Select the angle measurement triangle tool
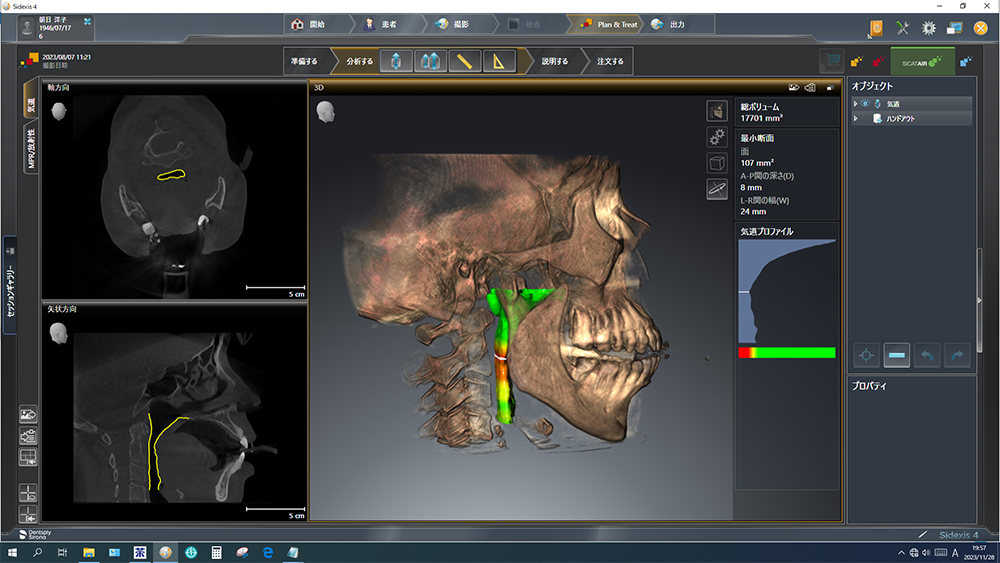The image size is (1000, 563). [x=498, y=62]
